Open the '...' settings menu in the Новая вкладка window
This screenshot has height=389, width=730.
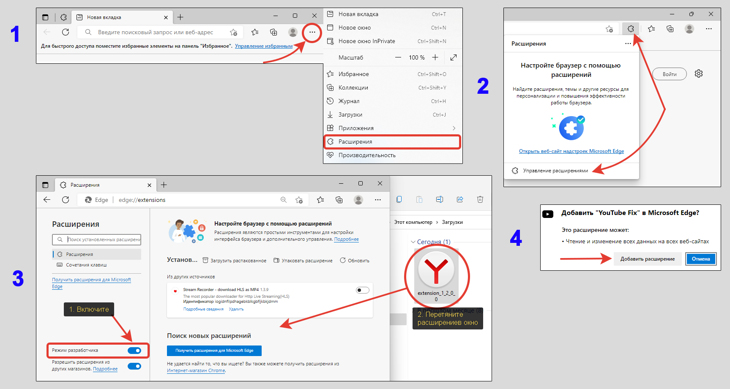point(312,32)
